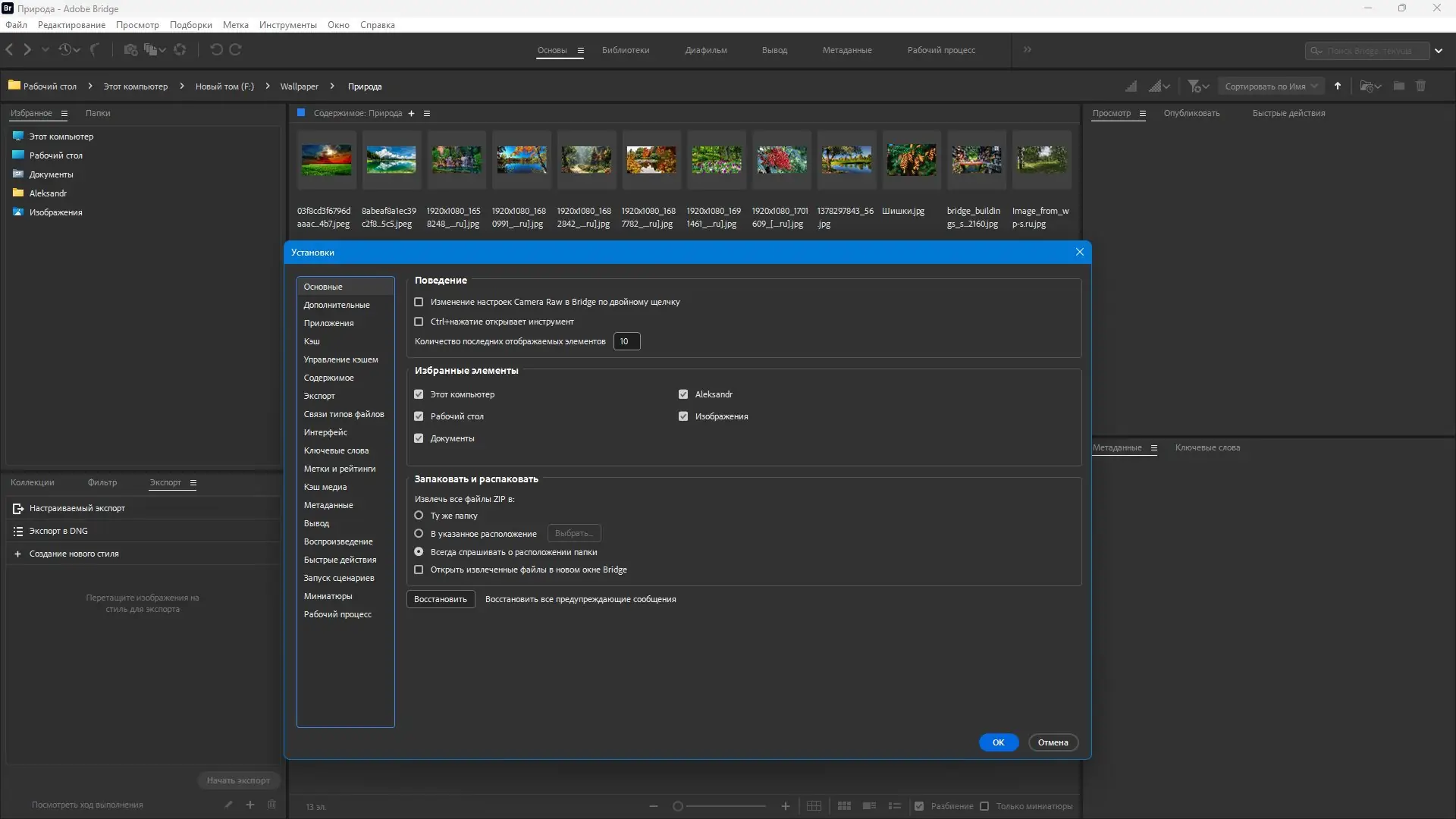The height and width of the screenshot is (819, 1456).
Task: Click the thumbnail size slider handle
Action: [678, 806]
